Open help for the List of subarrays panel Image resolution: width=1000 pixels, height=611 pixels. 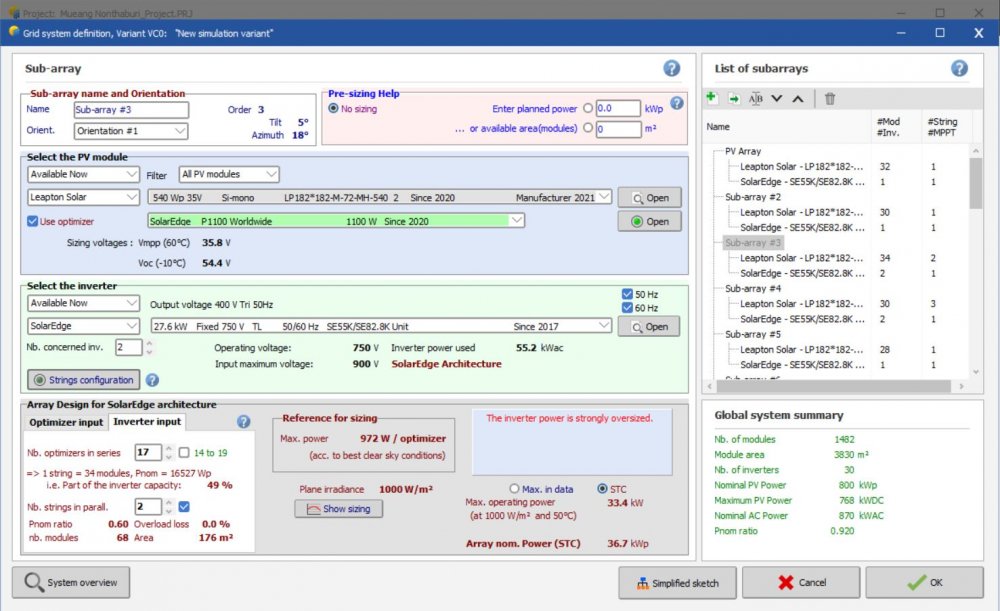tap(958, 68)
